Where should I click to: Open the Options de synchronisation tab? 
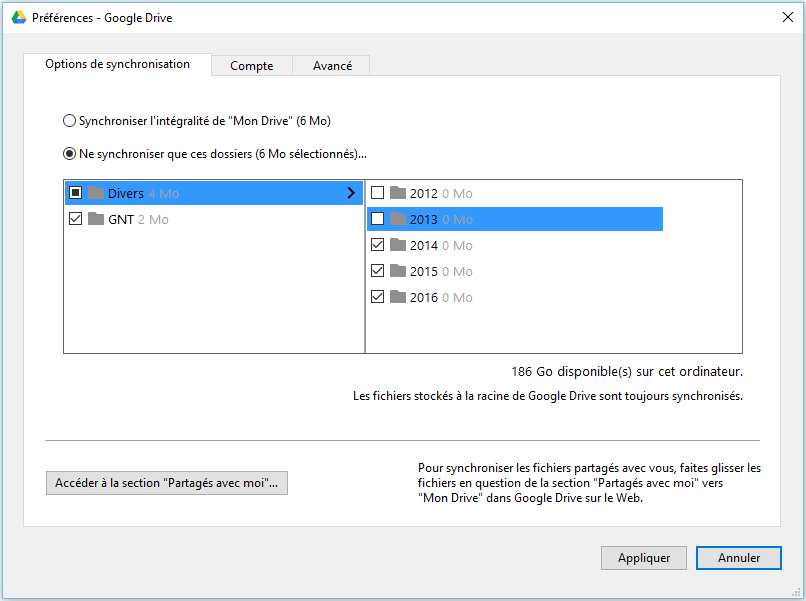[x=117, y=64]
